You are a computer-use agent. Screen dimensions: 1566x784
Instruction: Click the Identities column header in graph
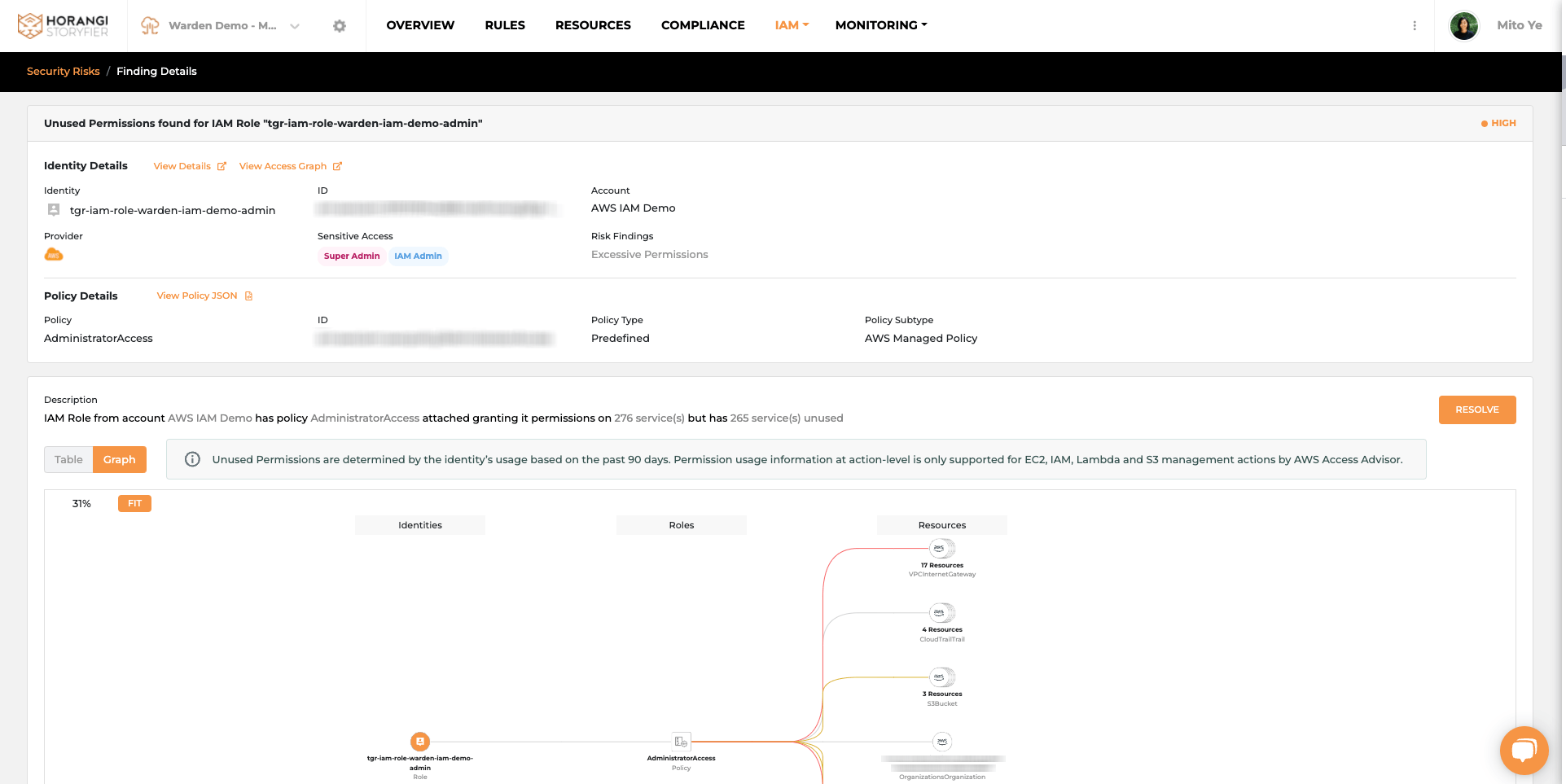click(420, 525)
